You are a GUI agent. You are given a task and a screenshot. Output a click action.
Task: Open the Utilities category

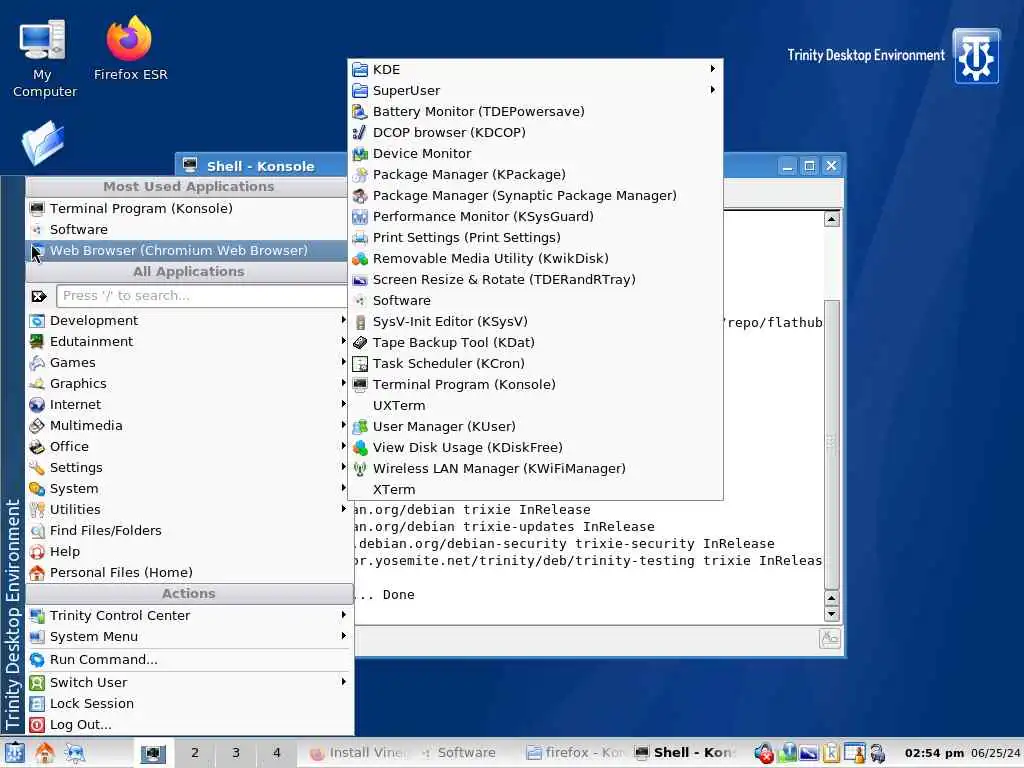(x=189, y=509)
